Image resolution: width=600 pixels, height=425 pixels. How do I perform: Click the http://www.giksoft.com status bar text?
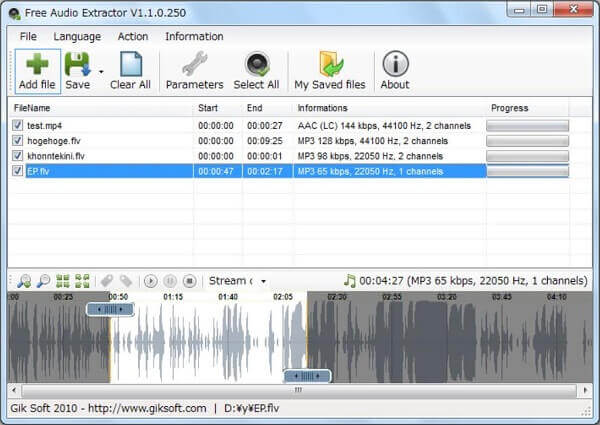(x=147, y=409)
